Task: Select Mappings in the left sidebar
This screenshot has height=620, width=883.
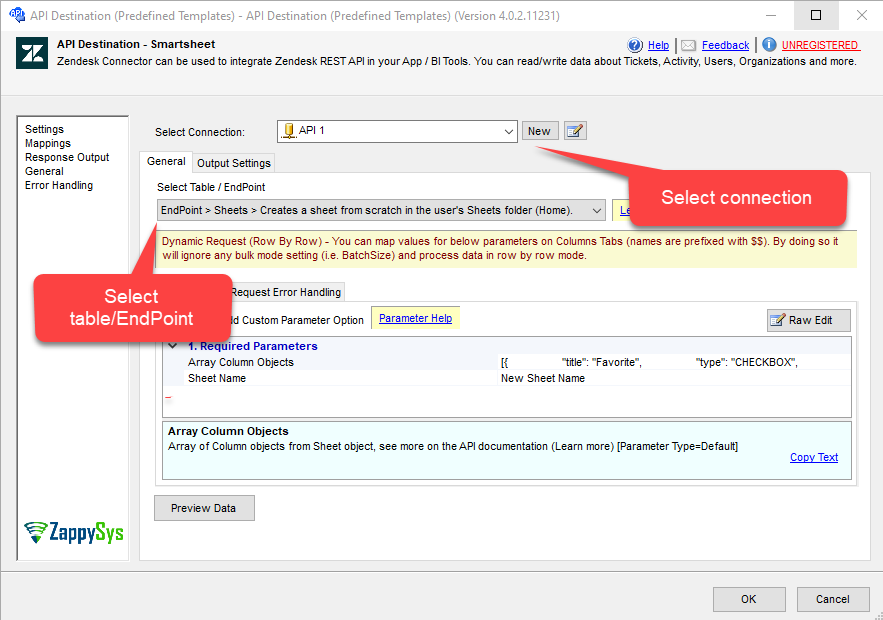Action: [x=48, y=143]
